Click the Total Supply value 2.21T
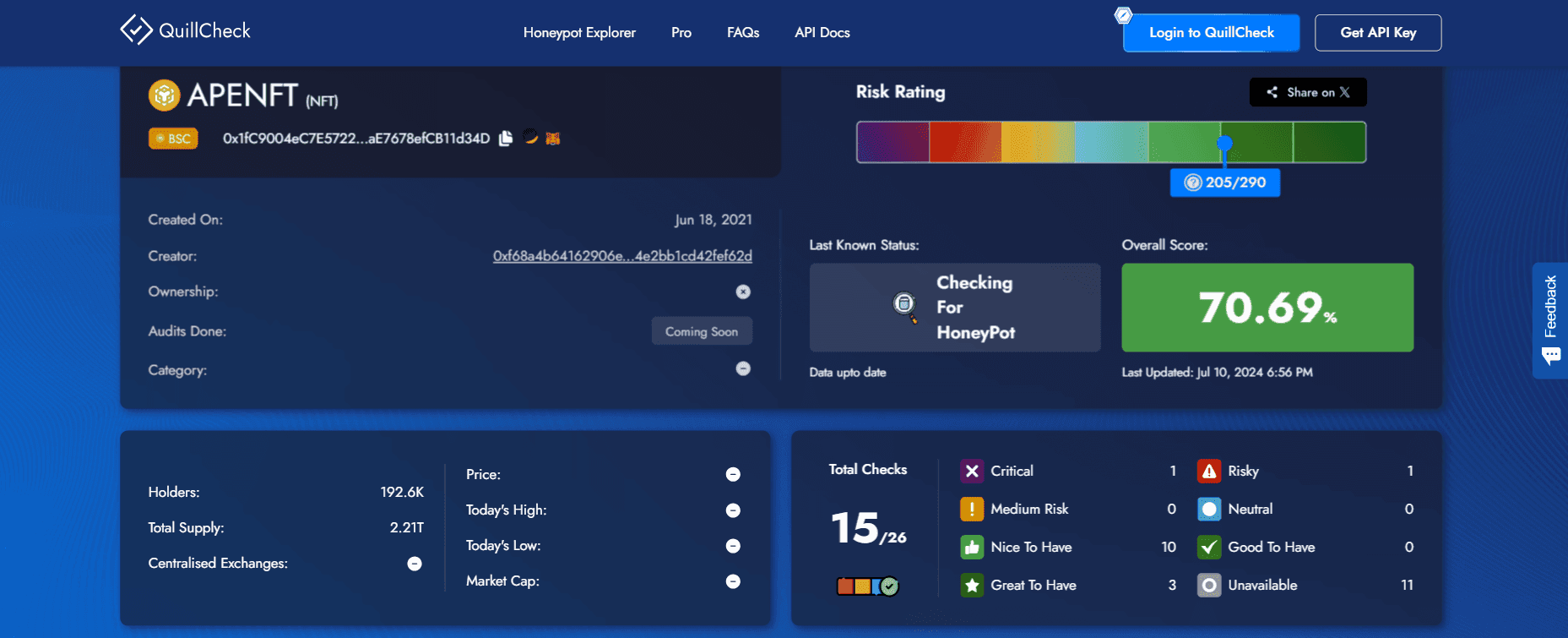The width and height of the screenshot is (1568, 638). pos(407,527)
